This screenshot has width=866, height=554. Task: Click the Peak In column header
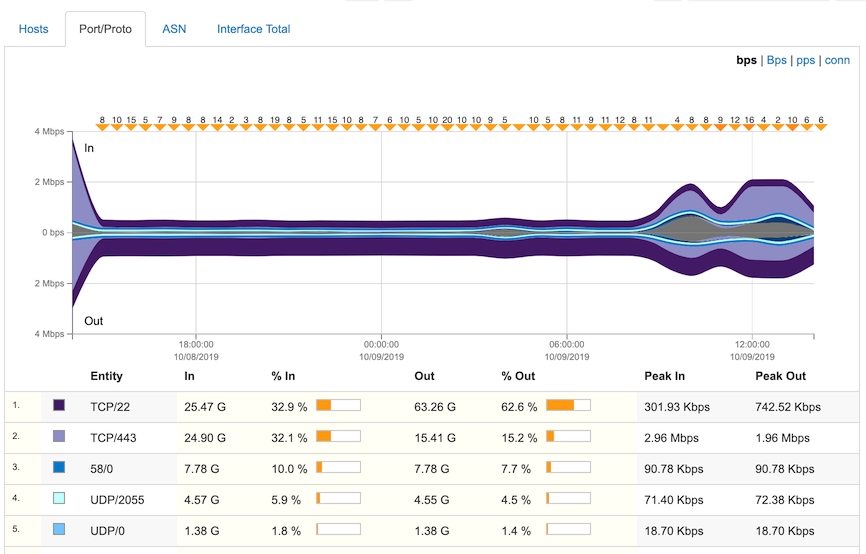[x=665, y=376]
